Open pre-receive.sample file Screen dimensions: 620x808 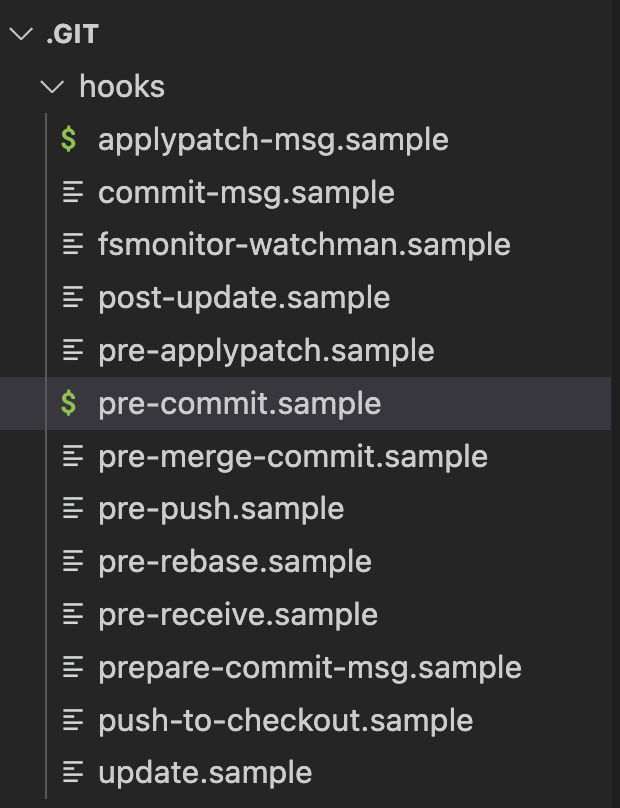pyautogui.click(x=238, y=615)
